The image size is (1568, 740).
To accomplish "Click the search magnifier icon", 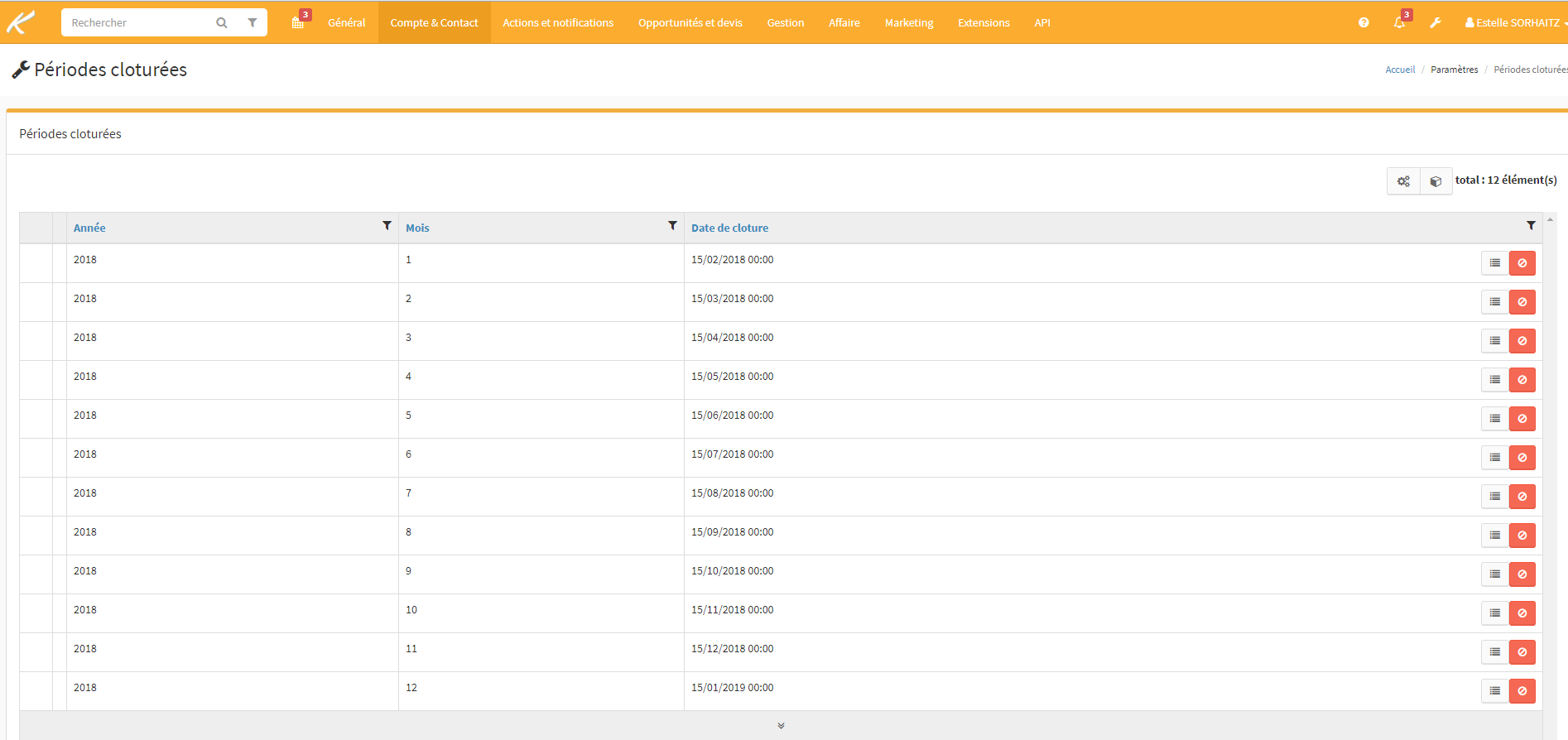I will pos(222,23).
